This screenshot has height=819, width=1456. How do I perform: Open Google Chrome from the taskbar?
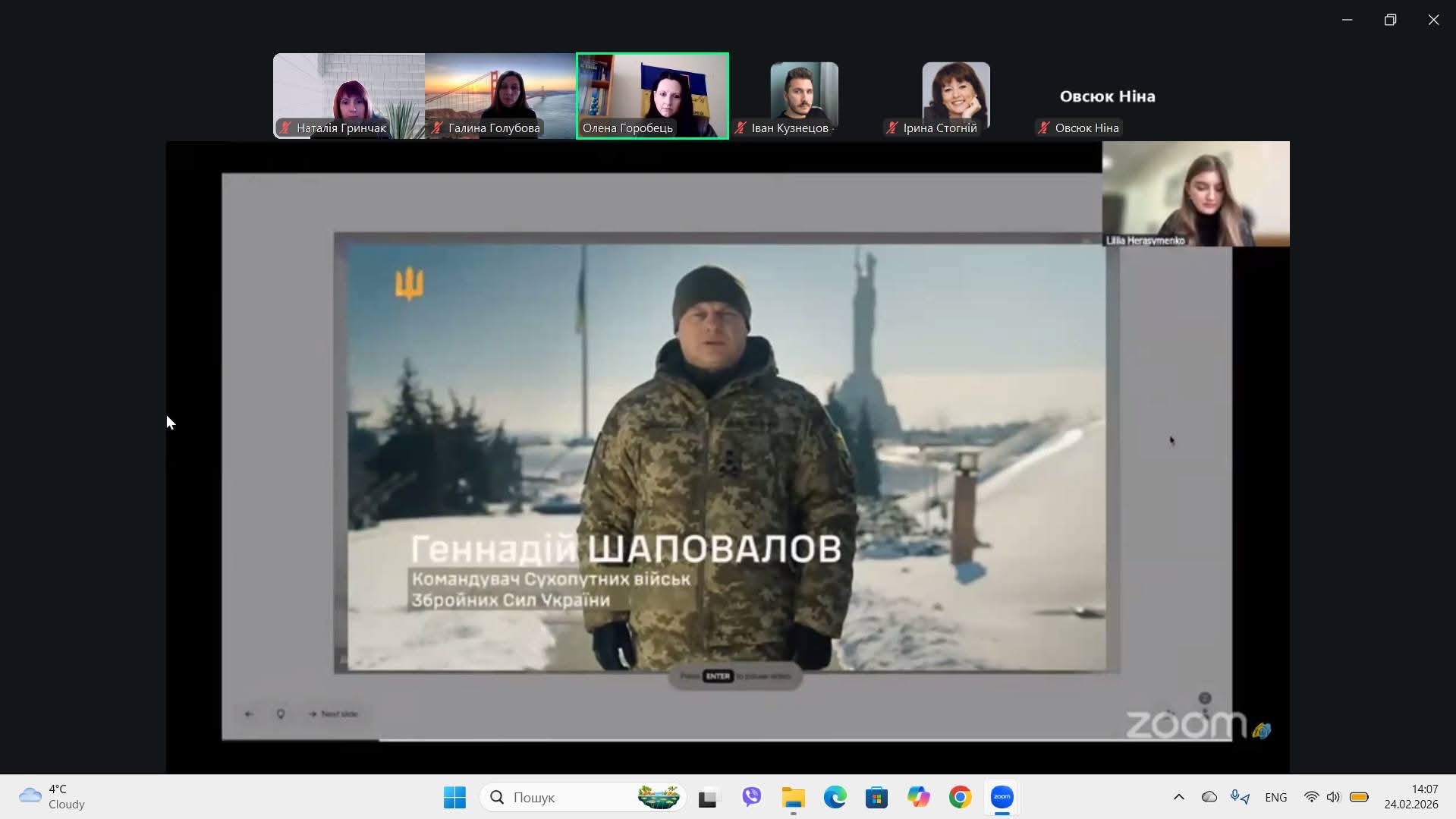click(960, 797)
